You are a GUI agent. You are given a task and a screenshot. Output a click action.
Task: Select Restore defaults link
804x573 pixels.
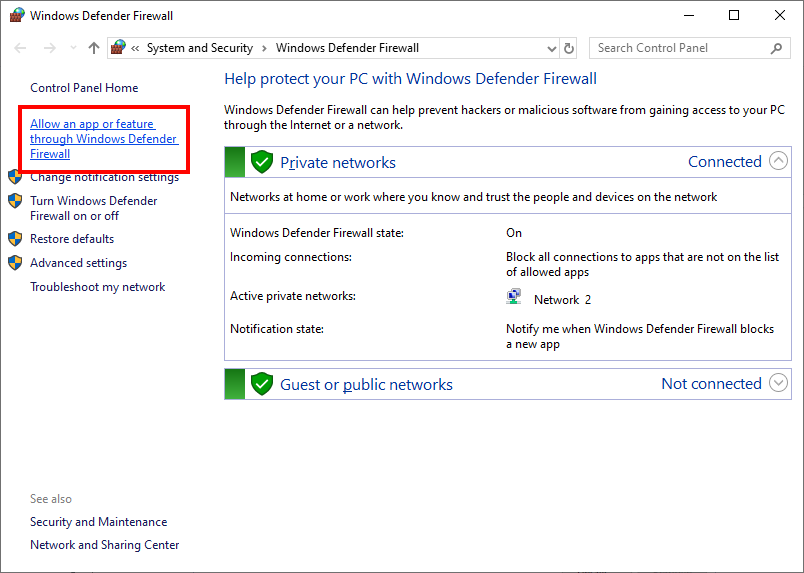click(x=72, y=239)
